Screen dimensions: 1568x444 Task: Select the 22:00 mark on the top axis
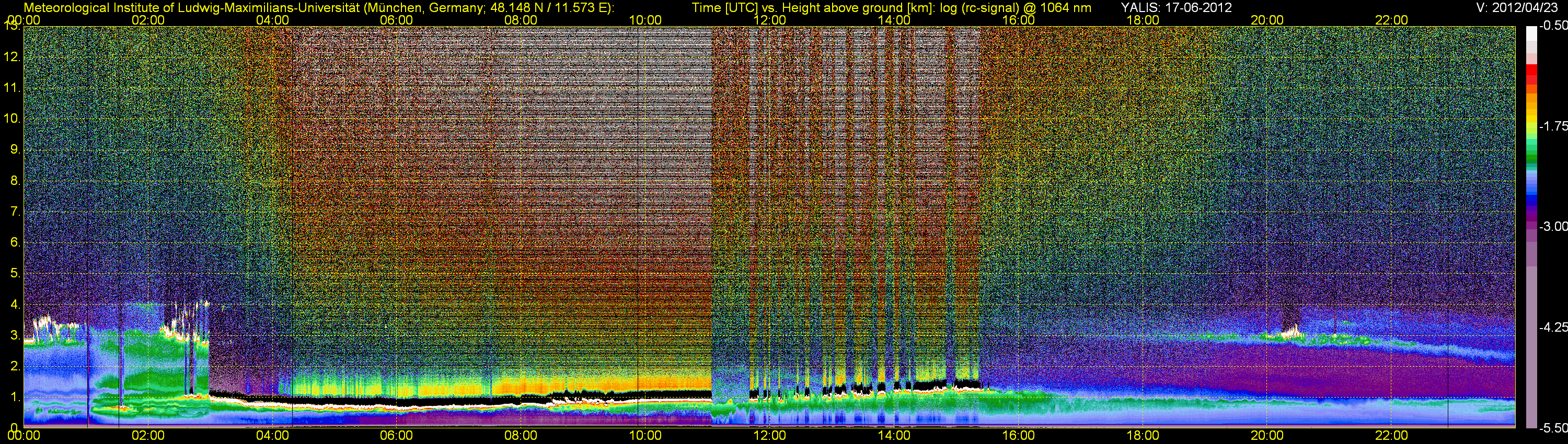[1391, 20]
